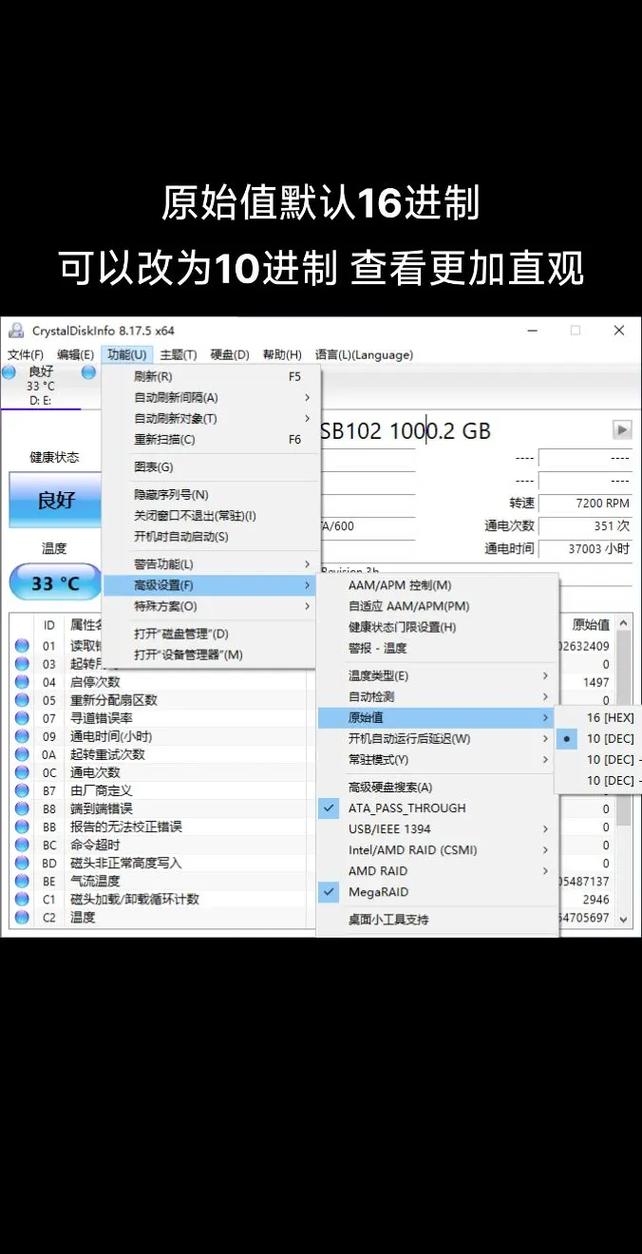Choose 刷新(R) menu entry
The image size is (642, 1254).
(x=211, y=377)
